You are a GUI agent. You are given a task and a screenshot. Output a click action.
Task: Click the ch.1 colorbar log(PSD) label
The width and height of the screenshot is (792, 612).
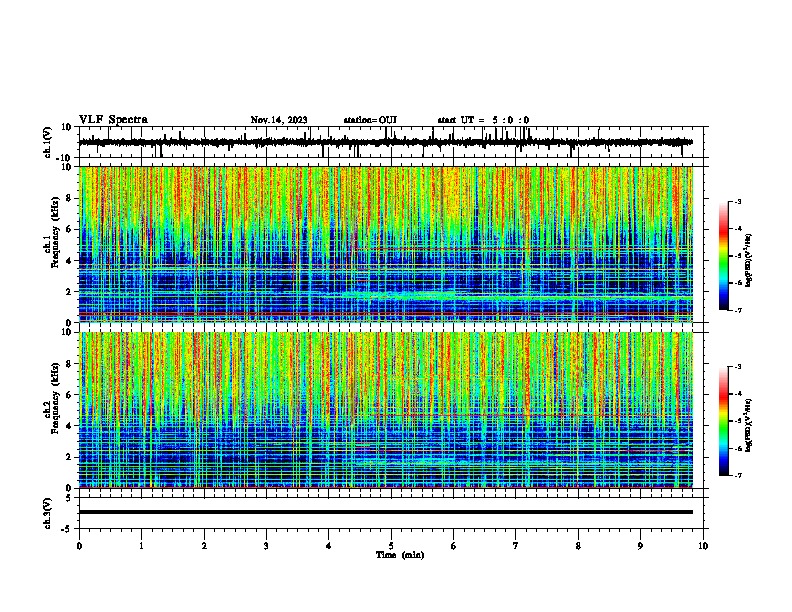click(748, 260)
